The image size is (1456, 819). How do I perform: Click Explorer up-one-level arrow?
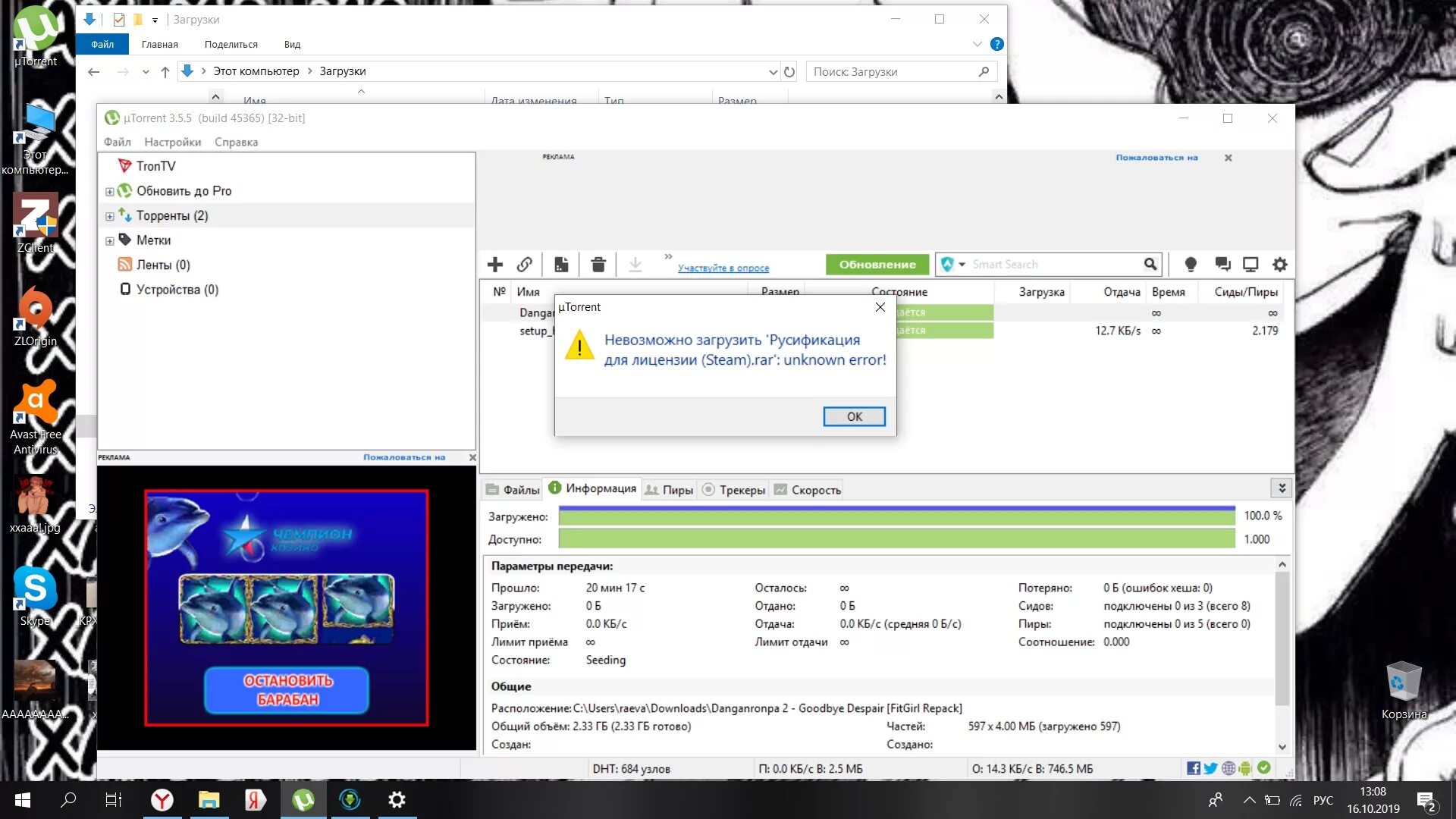click(165, 72)
